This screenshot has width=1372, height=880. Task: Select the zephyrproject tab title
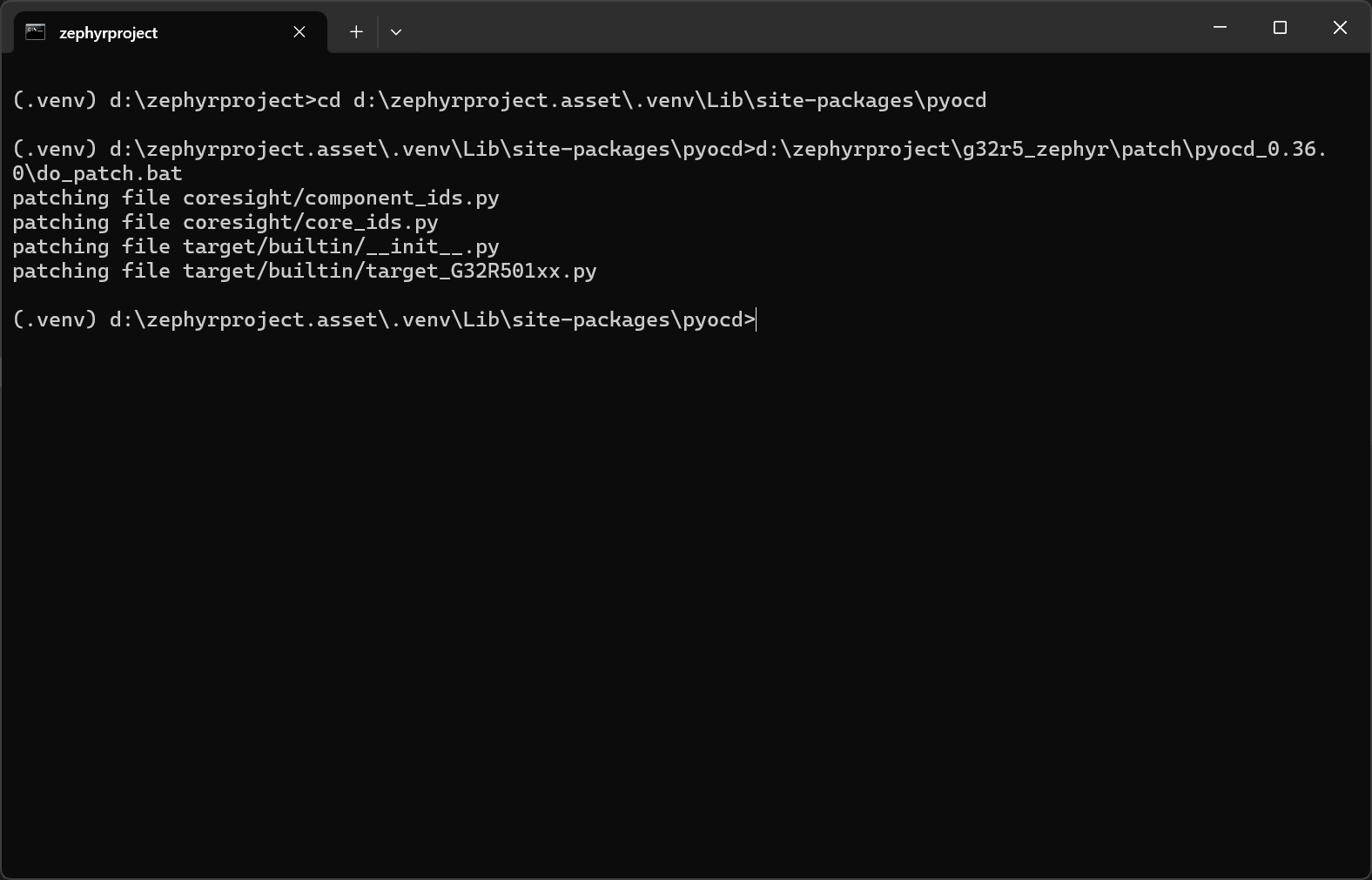(x=108, y=33)
